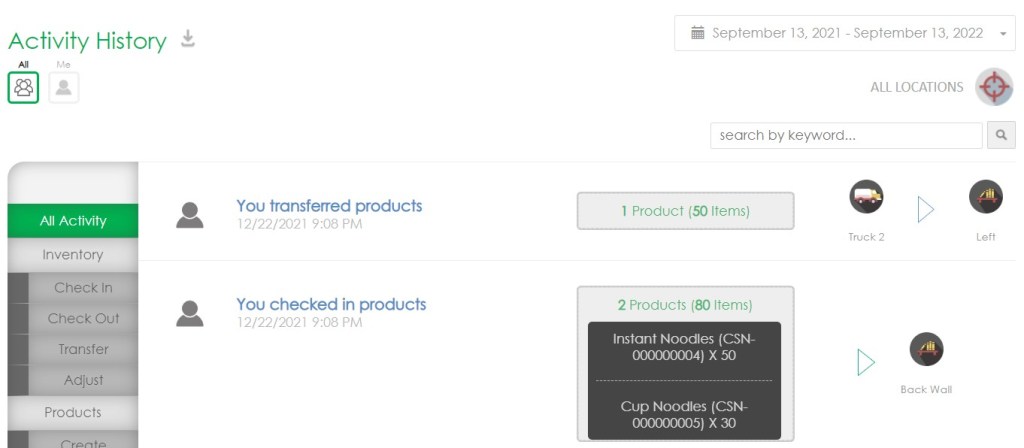Show Adjust activity entries
Image resolution: width=1024 pixels, height=448 pixels.
click(x=83, y=380)
